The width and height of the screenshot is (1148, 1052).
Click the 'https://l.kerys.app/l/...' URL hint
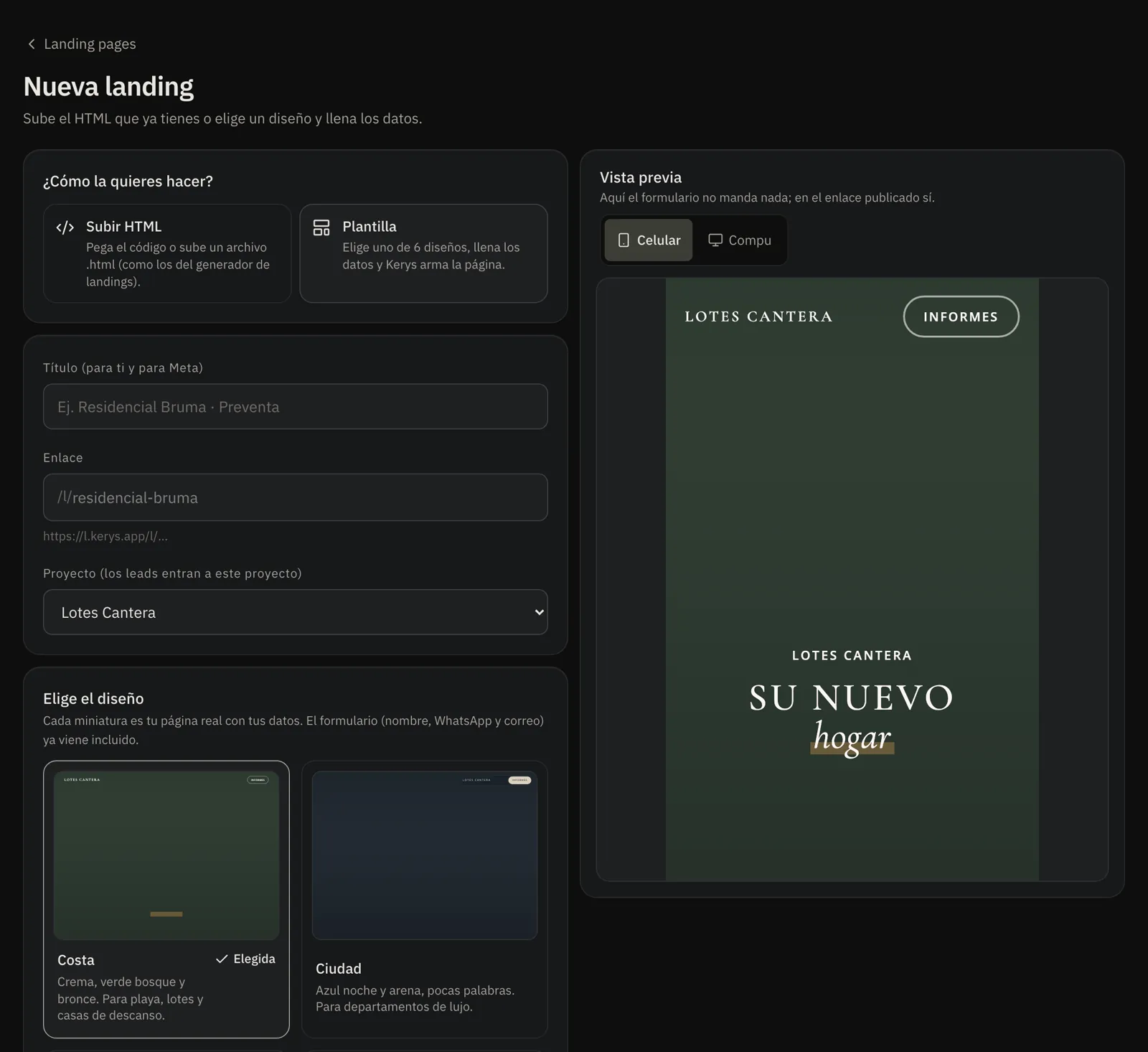(x=105, y=536)
